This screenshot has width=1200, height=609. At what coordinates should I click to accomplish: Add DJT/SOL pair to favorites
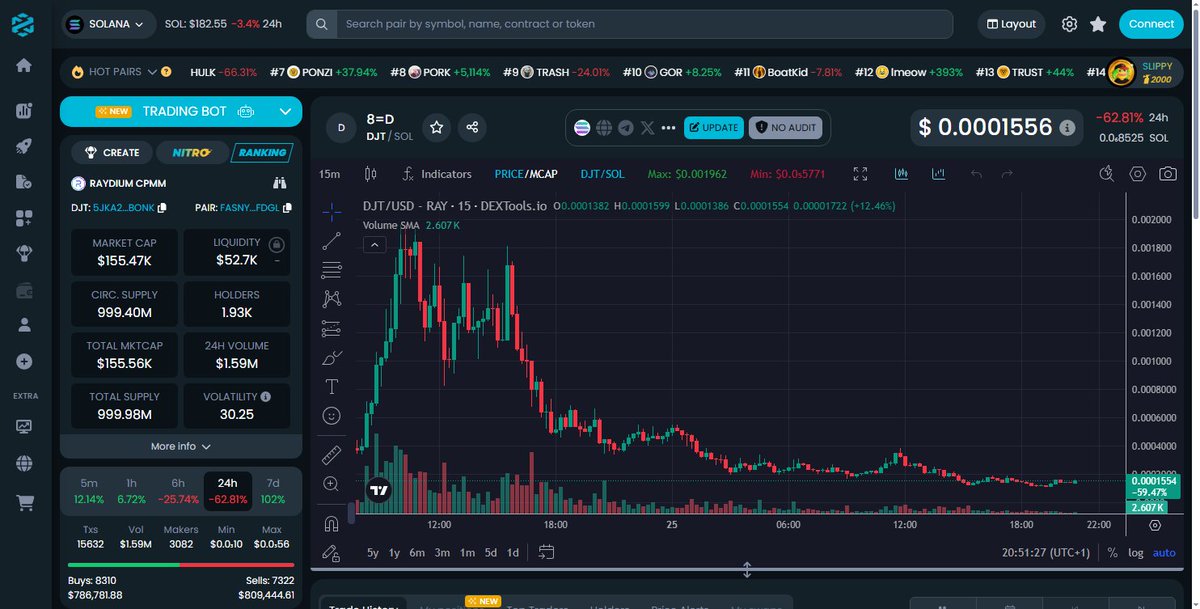click(436, 127)
